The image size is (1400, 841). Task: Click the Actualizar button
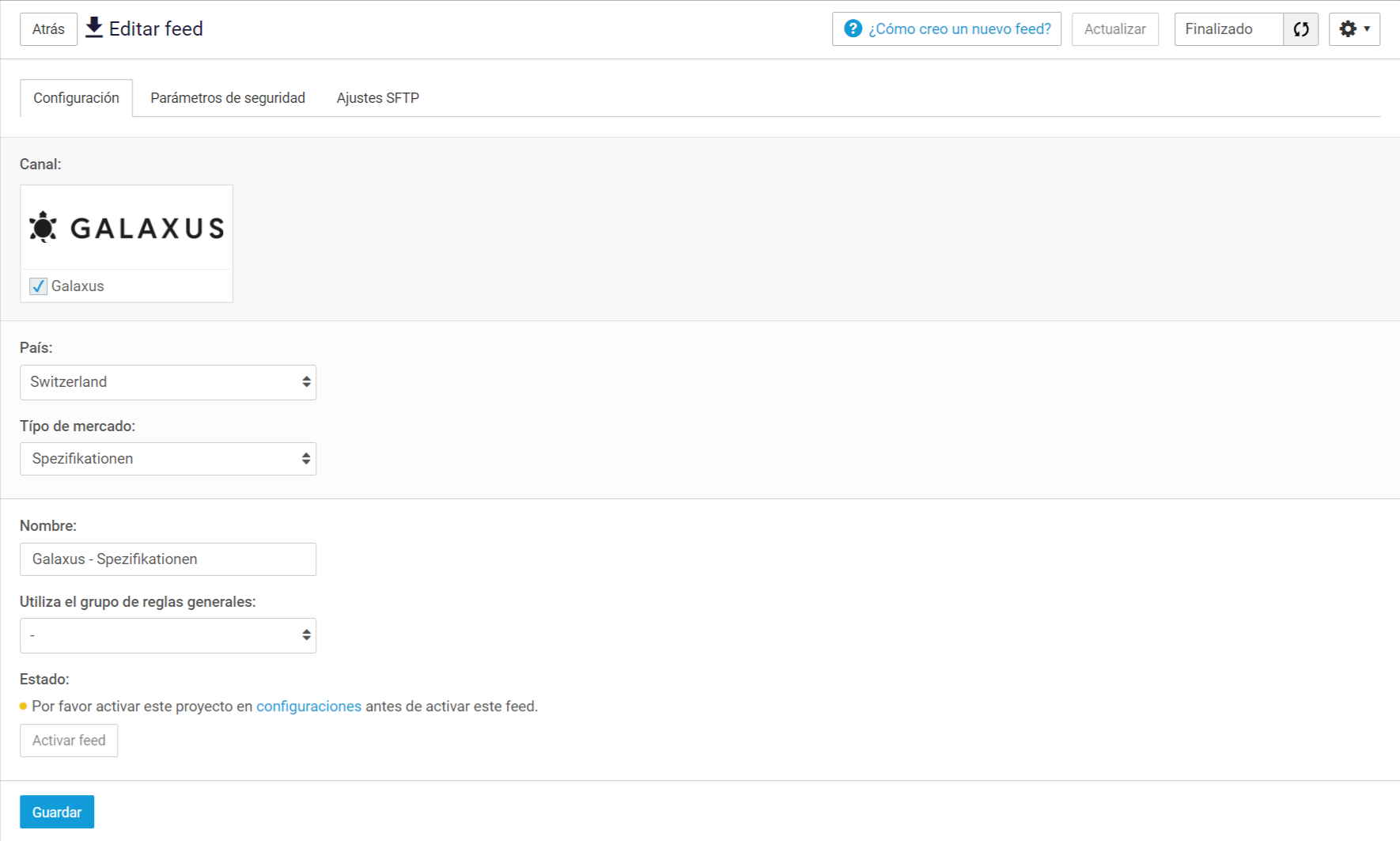pyautogui.click(x=1114, y=29)
